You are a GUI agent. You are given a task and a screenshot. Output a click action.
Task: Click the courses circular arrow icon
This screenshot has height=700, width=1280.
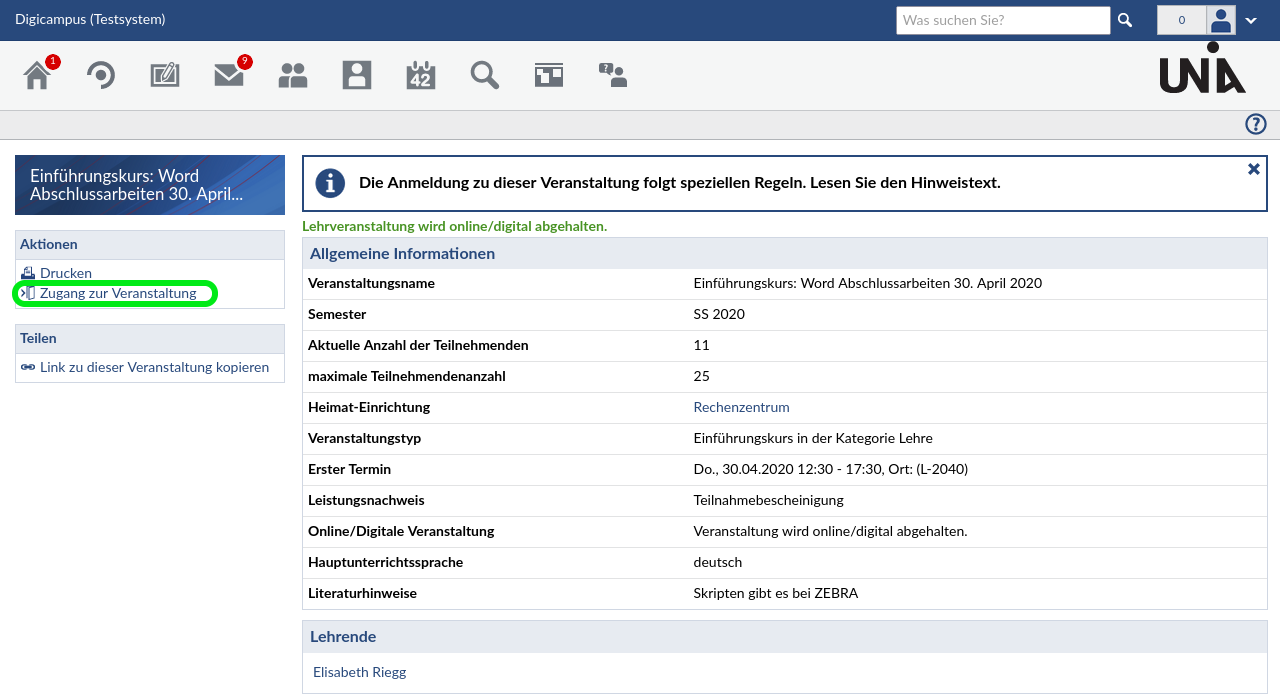point(100,76)
